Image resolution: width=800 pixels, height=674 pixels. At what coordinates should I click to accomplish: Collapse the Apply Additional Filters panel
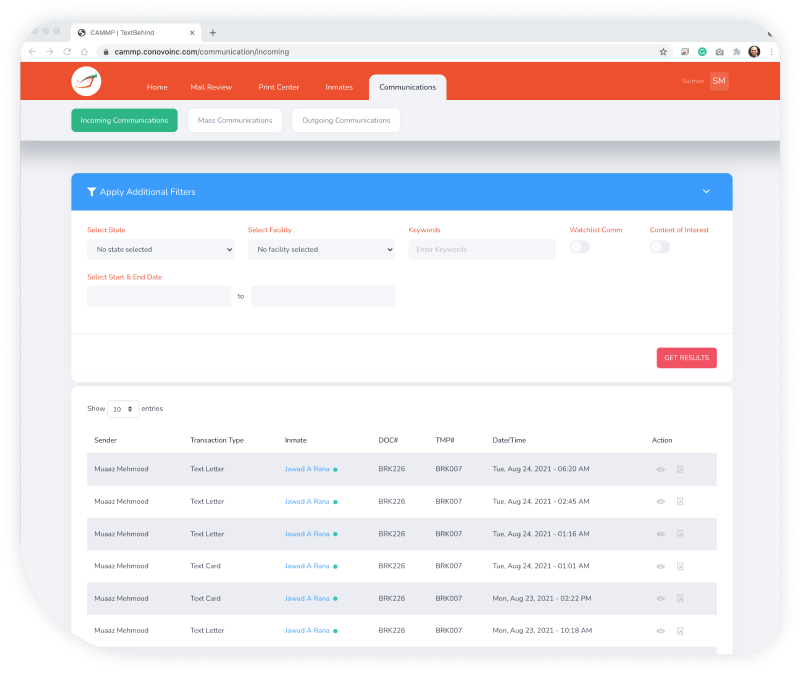coord(706,192)
